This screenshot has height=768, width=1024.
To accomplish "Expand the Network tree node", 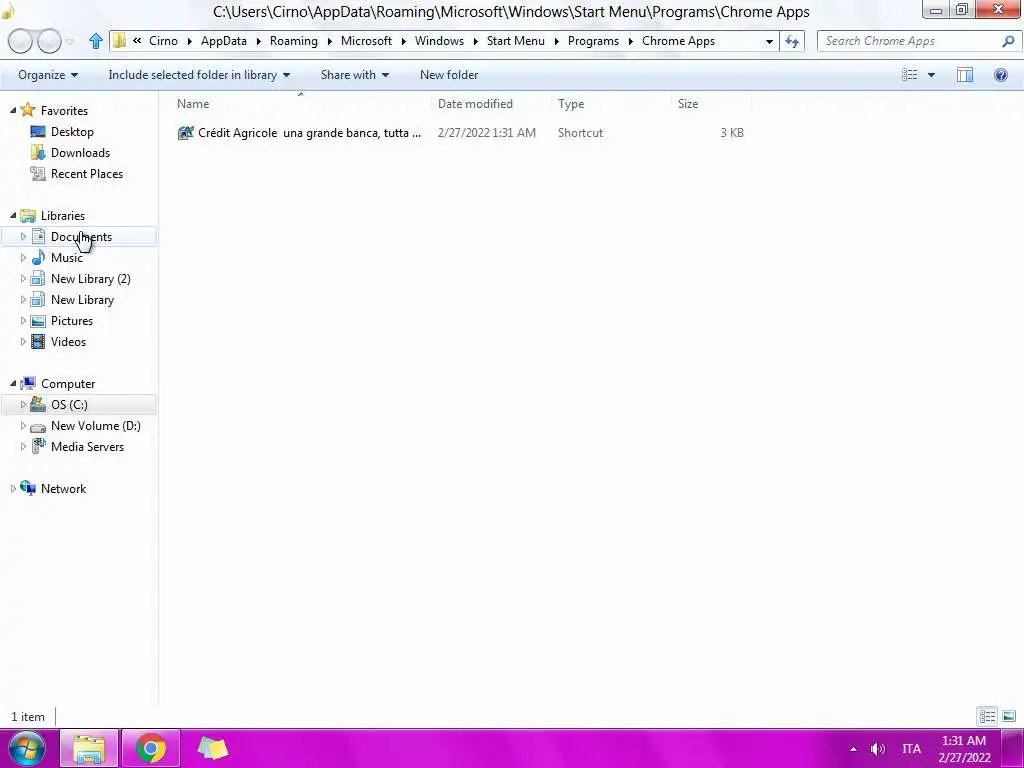I will click(x=13, y=488).
